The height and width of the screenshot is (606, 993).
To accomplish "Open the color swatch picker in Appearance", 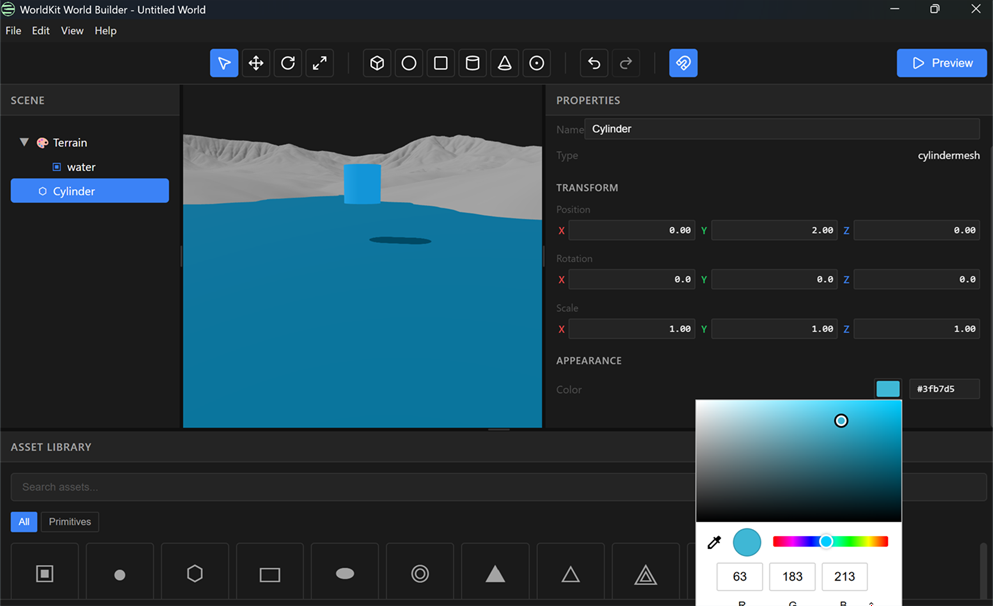I will click(x=888, y=389).
